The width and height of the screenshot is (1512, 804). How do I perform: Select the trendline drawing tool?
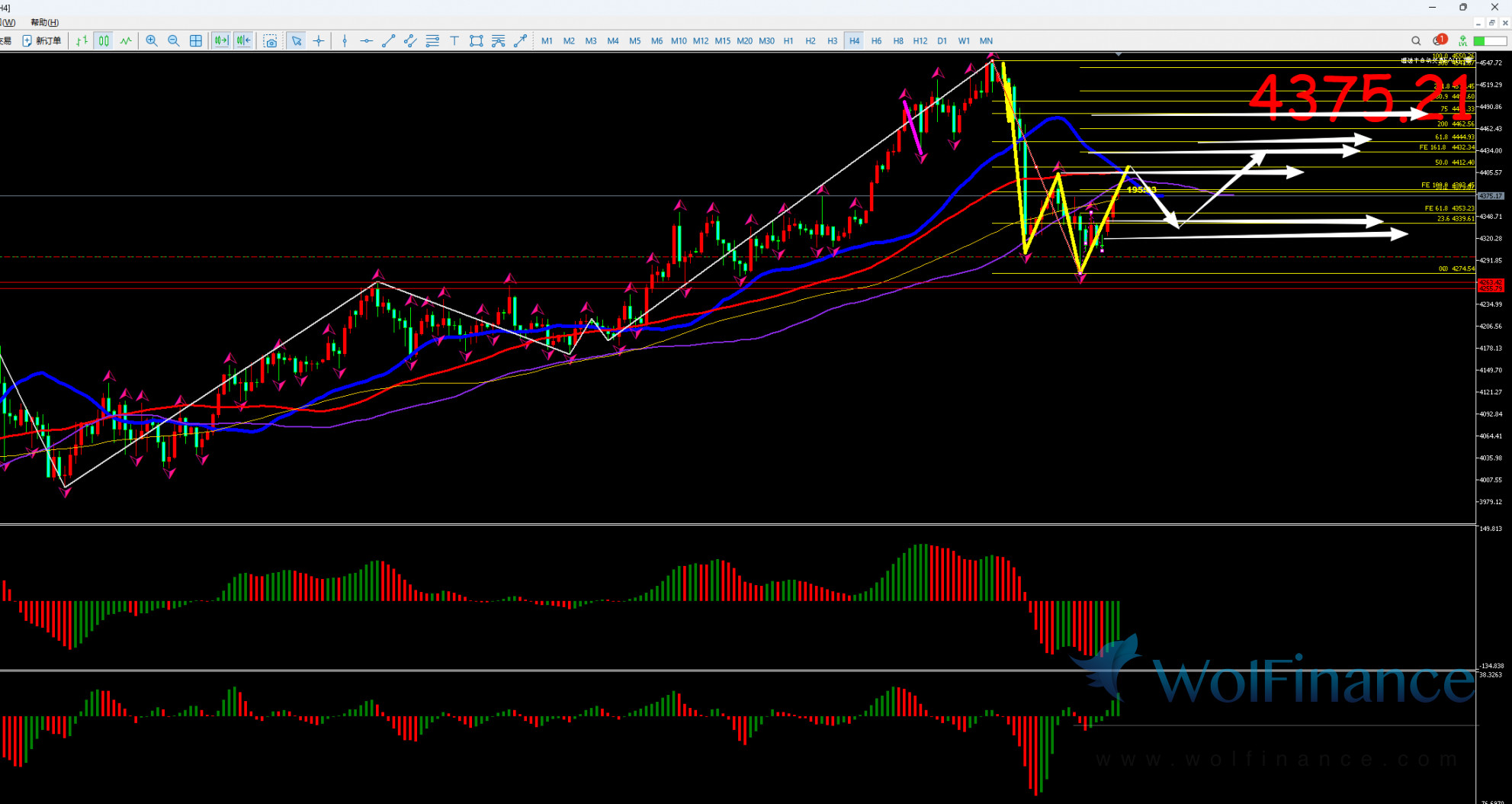[x=388, y=41]
